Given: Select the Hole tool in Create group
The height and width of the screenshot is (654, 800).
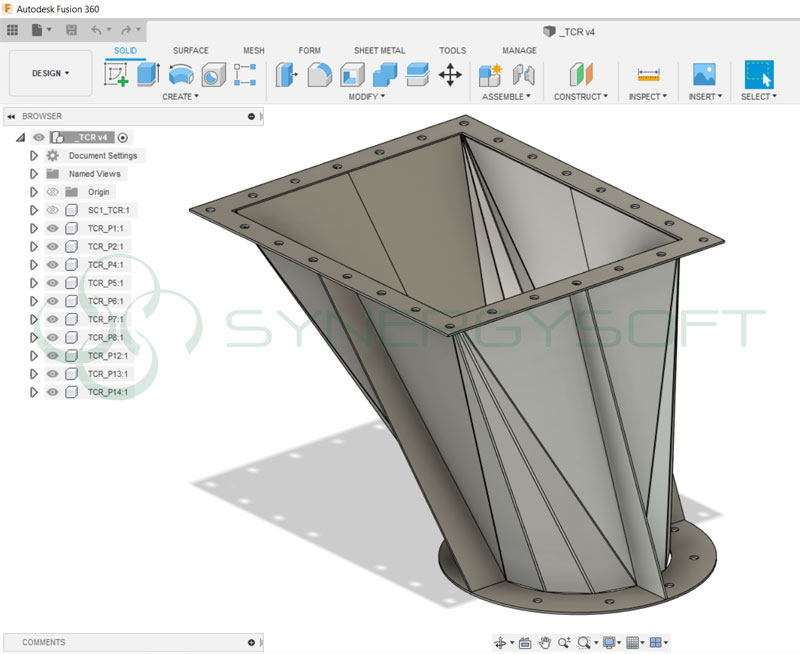Looking at the screenshot, I should point(213,75).
